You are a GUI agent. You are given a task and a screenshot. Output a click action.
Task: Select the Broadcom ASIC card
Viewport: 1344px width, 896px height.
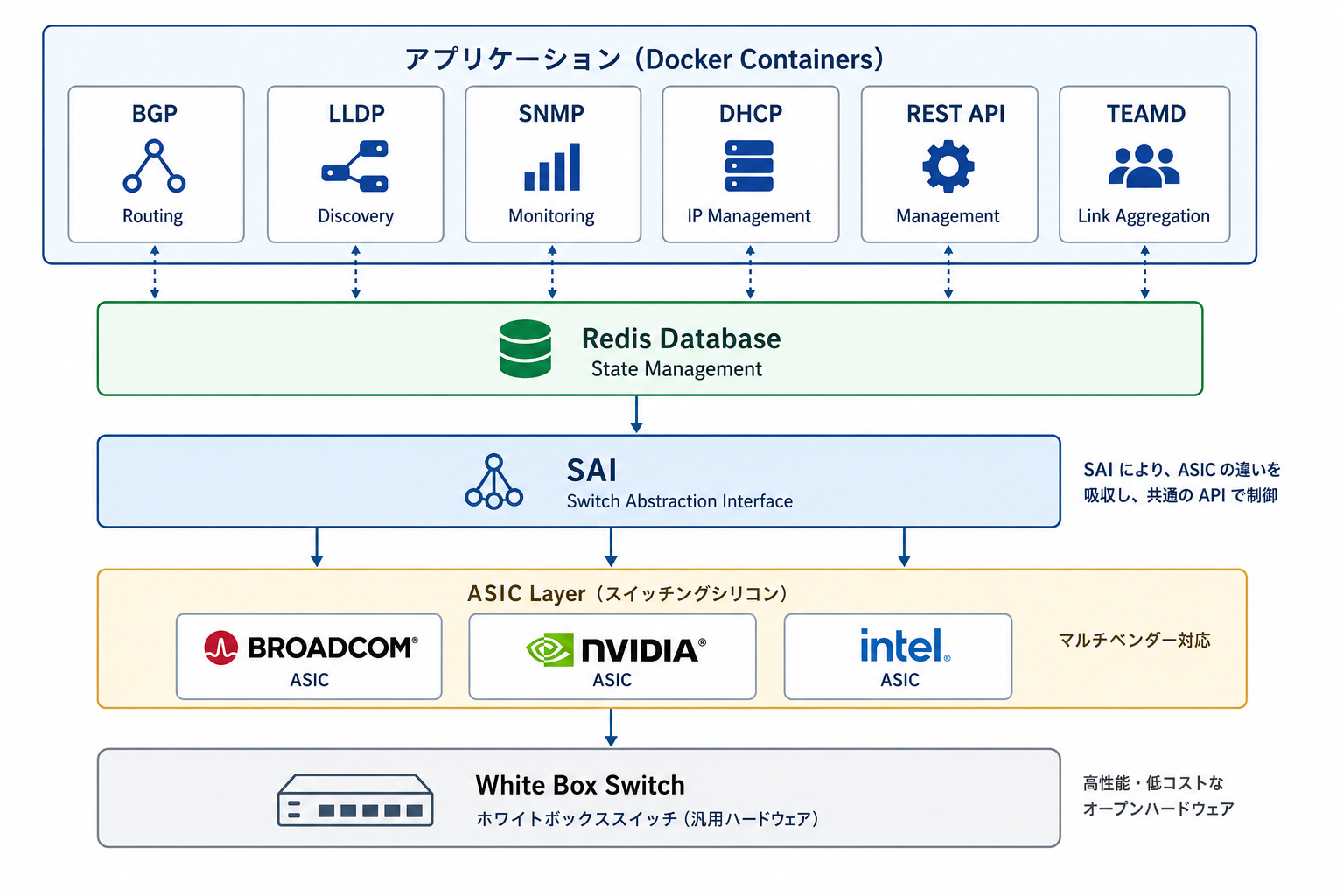[309, 656]
